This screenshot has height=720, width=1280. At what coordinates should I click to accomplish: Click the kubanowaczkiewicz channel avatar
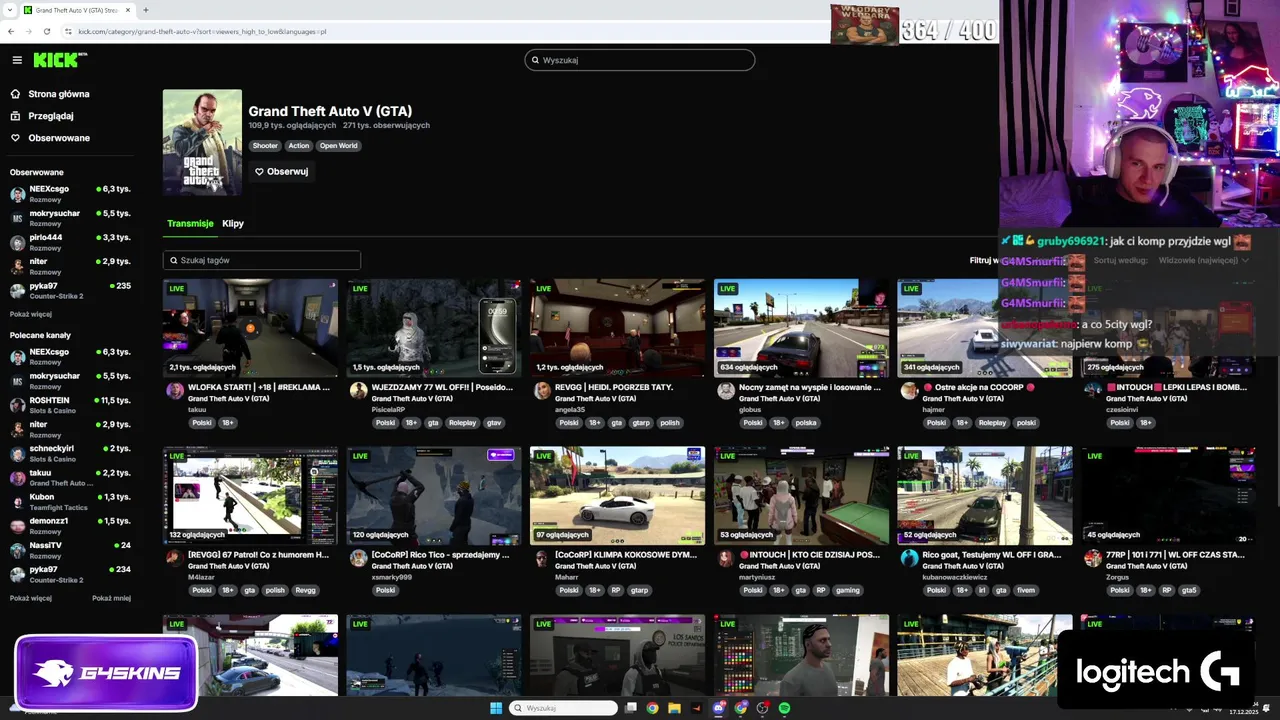coord(909,558)
